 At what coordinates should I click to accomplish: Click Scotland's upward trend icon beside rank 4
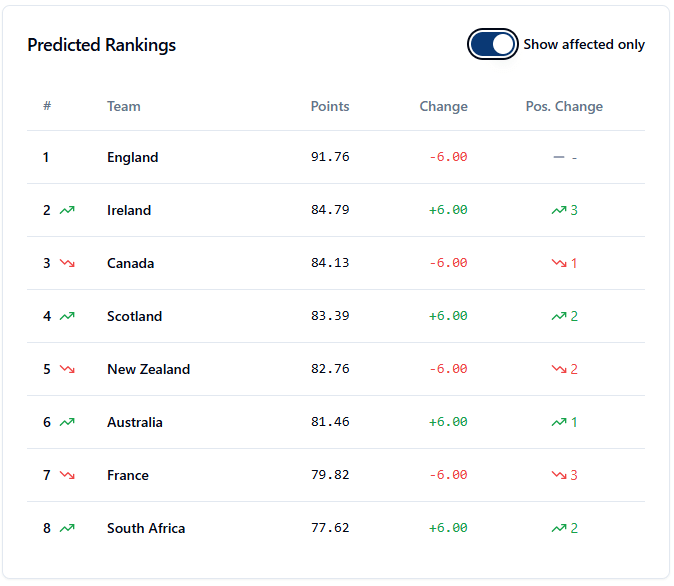coord(67,316)
